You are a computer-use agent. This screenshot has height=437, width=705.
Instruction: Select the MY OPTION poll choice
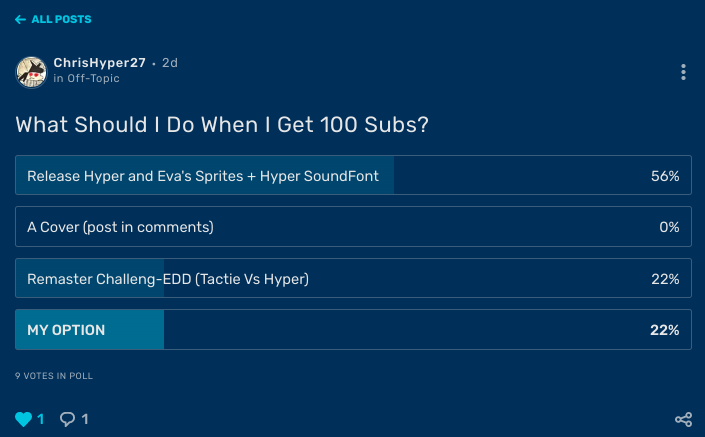tap(66, 330)
